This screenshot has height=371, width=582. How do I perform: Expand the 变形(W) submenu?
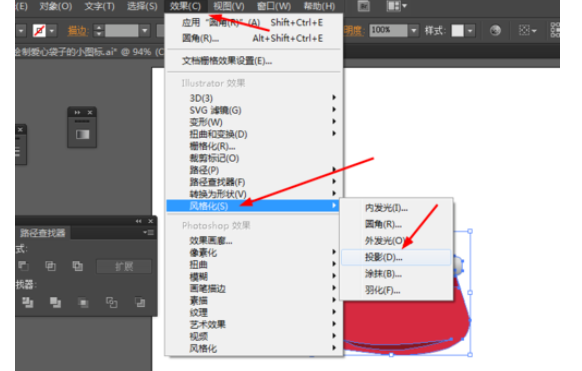tap(253, 122)
